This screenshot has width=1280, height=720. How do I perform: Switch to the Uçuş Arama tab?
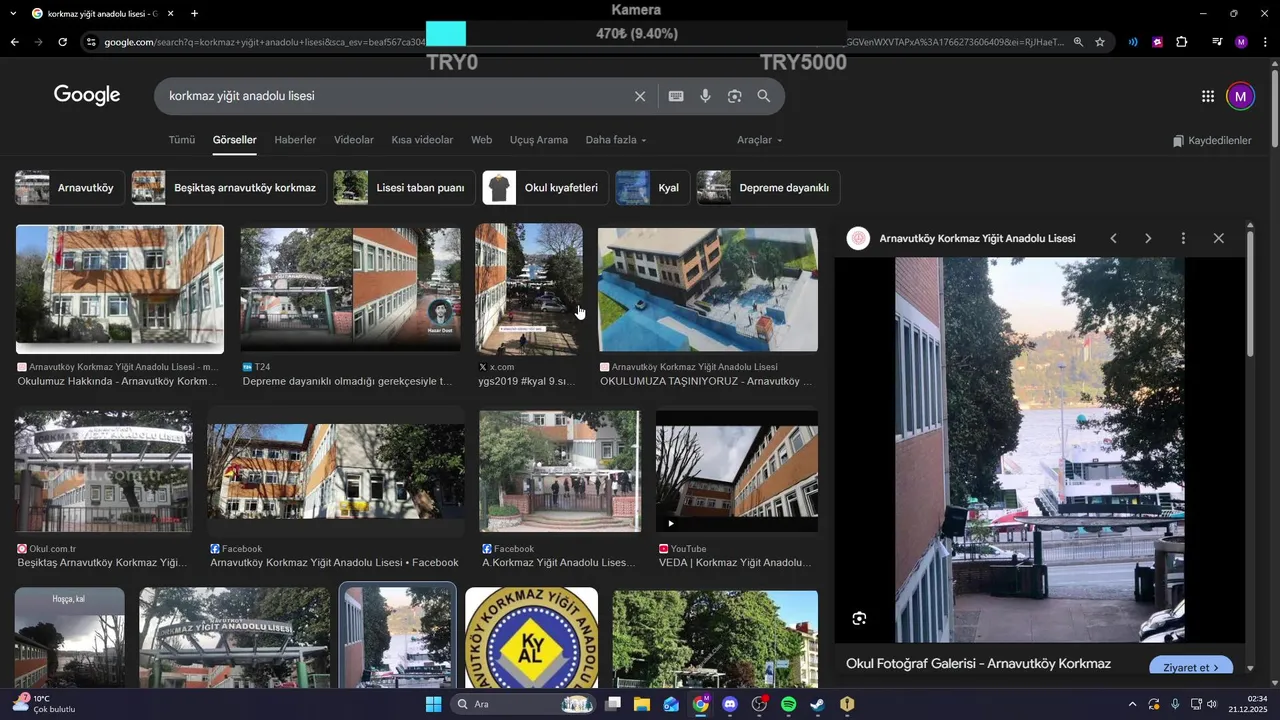(x=539, y=140)
